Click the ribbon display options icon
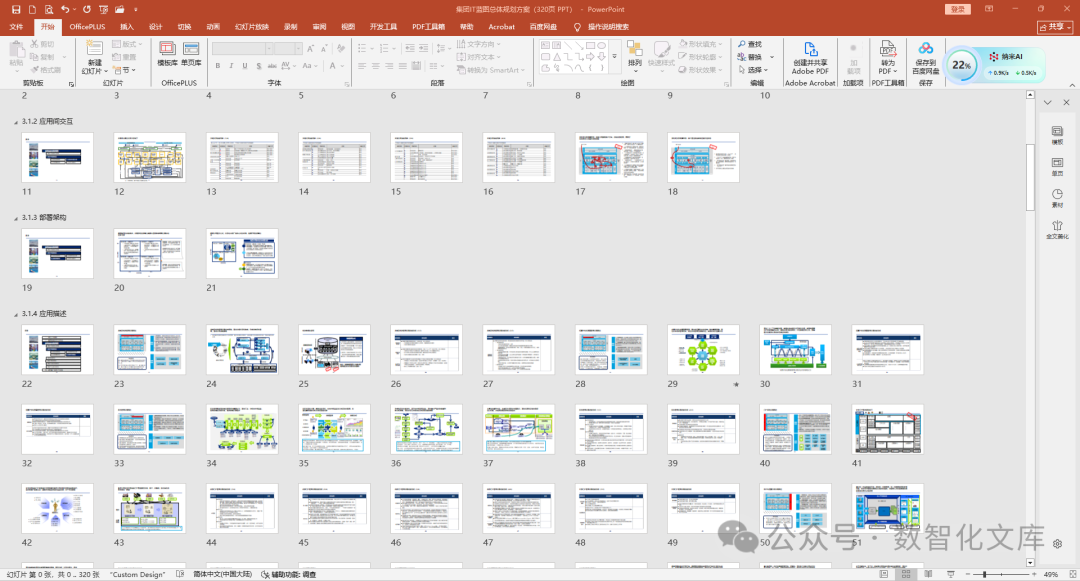1080x581 pixels. click(989, 9)
